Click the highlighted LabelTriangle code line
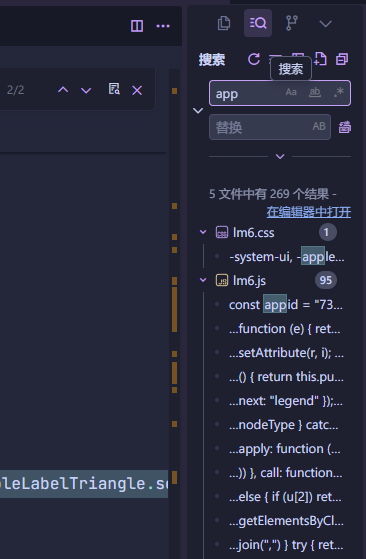The image size is (366, 559). point(84,484)
